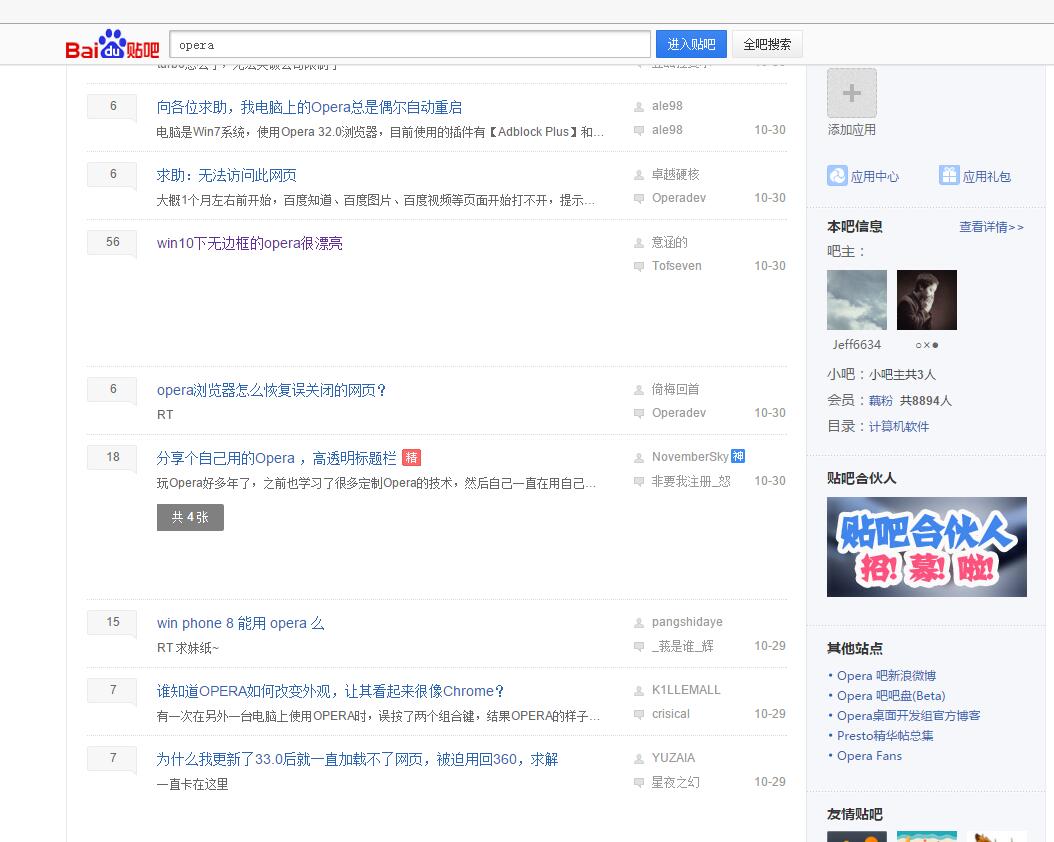Click the 共4张 image count button
Viewport: 1054px width, 842px height.
(x=190, y=517)
